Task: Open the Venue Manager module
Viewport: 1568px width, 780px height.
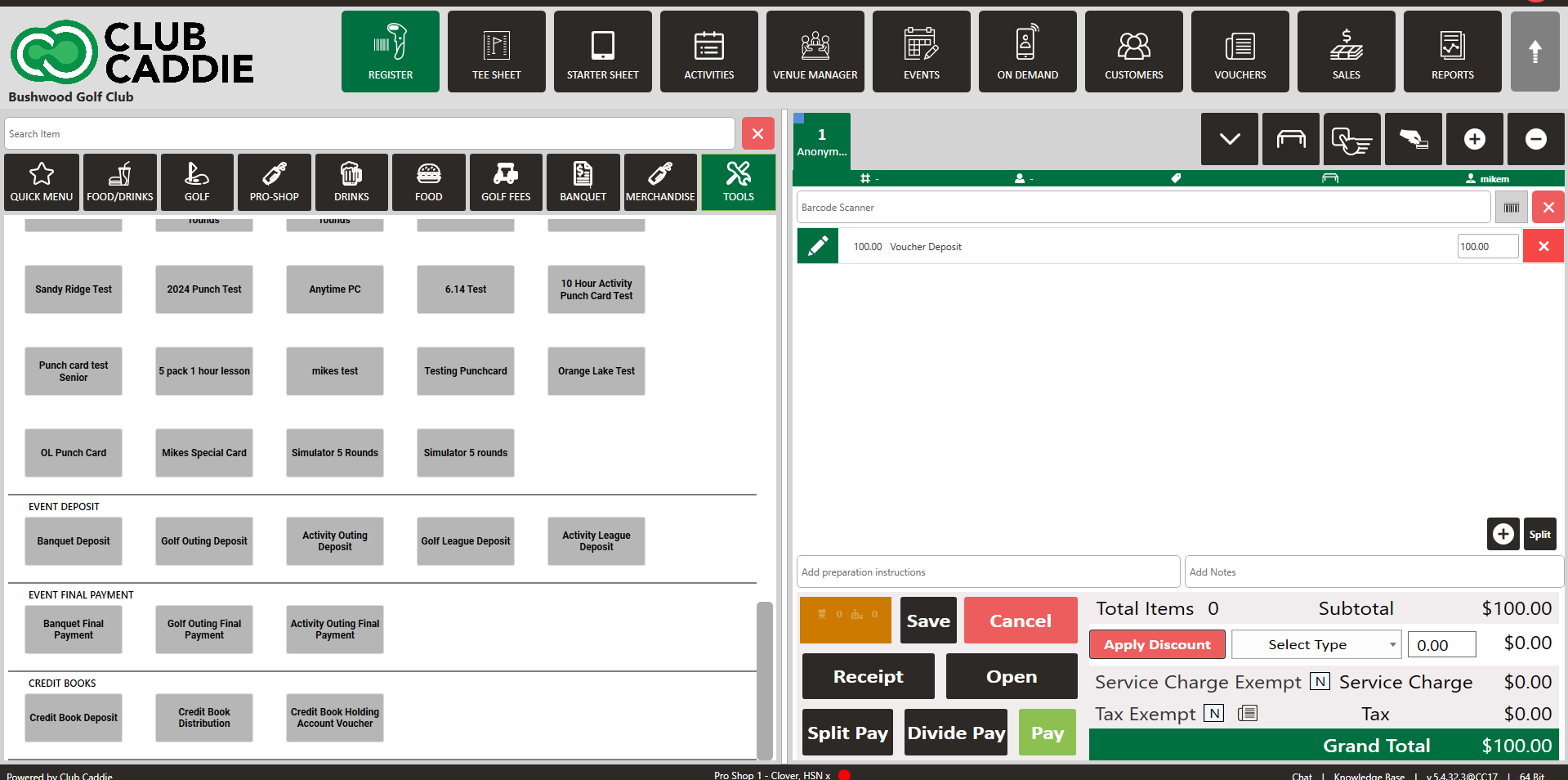Action: click(815, 52)
